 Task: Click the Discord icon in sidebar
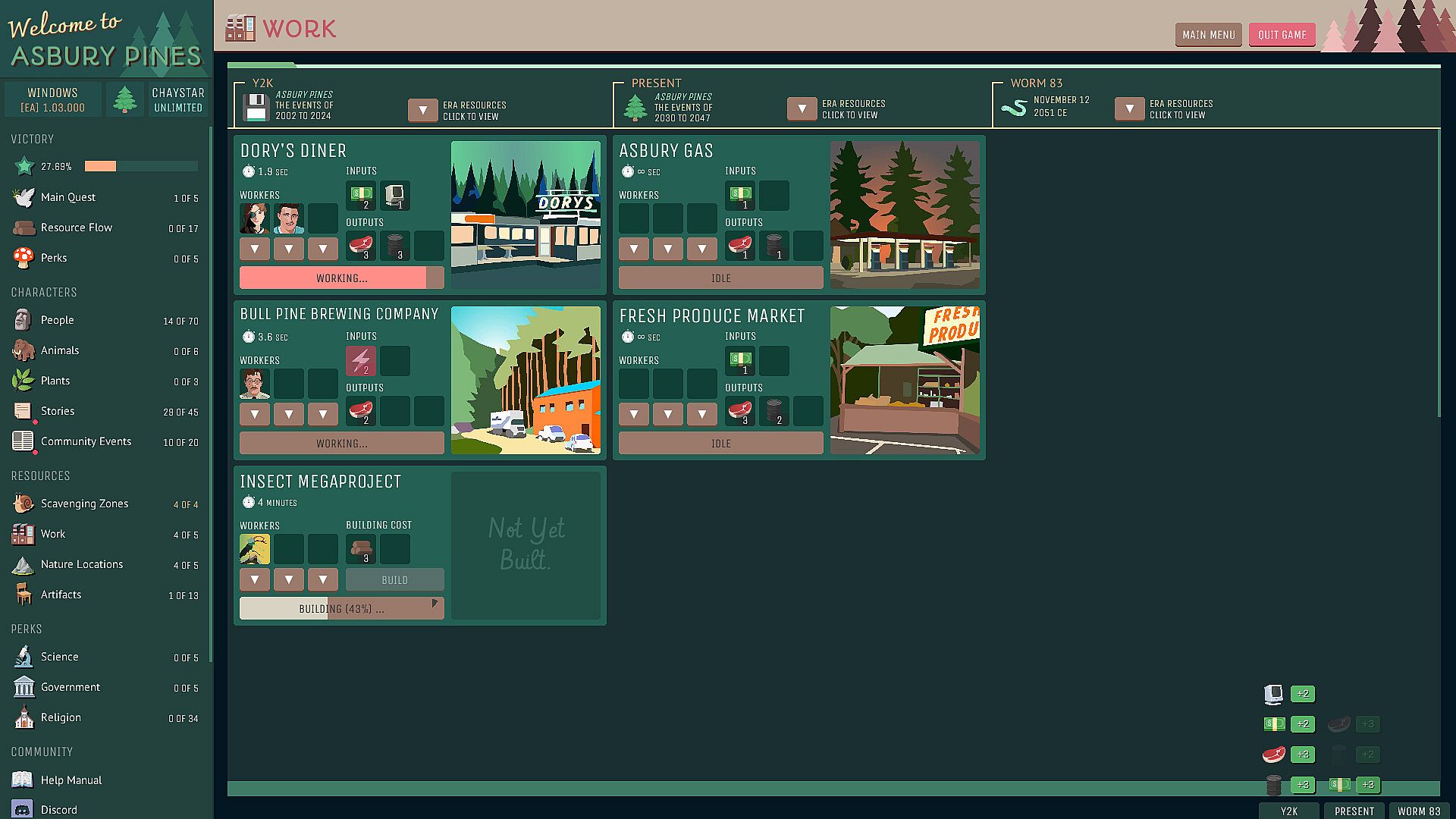[23, 809]
